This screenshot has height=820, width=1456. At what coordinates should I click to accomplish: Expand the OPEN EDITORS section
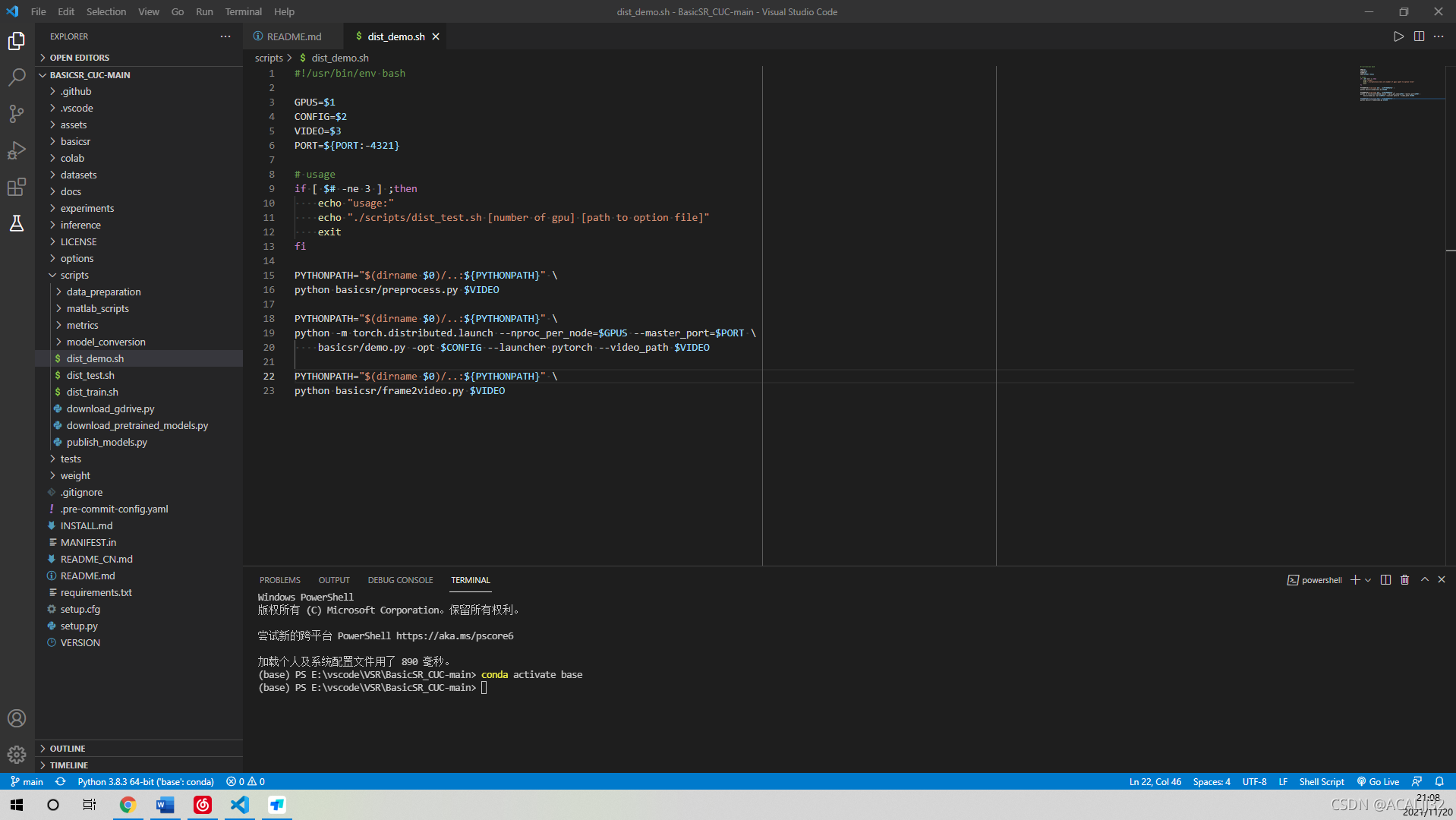[x=139, y=58]
